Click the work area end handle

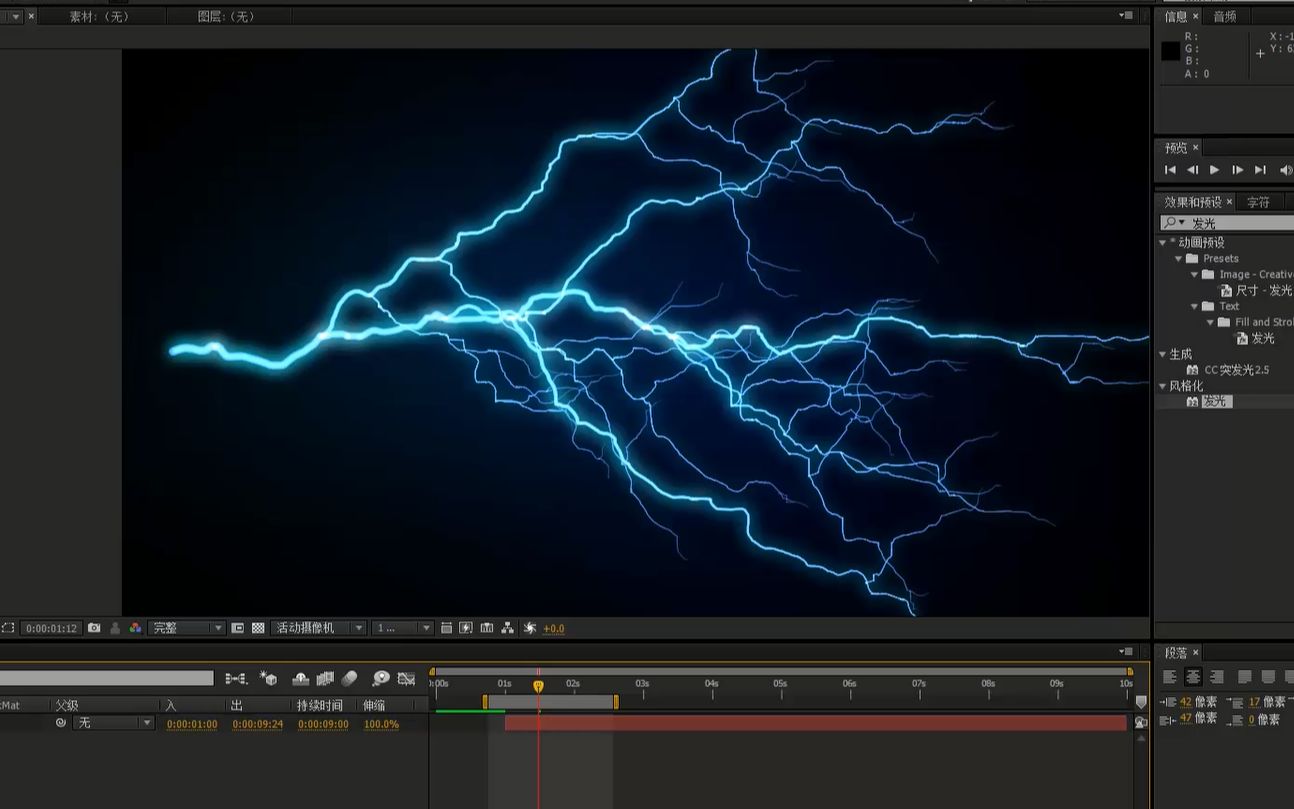[615, 702]
